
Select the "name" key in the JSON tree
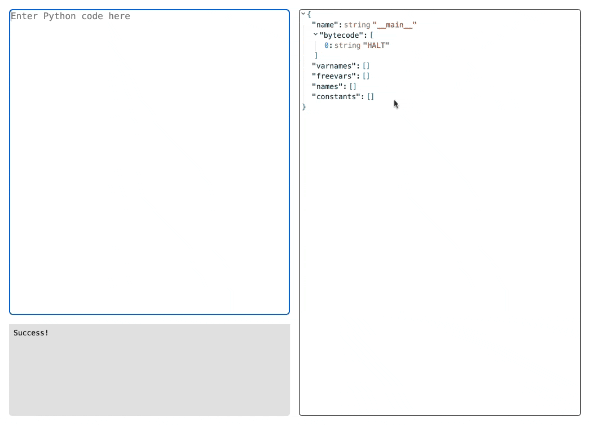click(x=325, y=25)
